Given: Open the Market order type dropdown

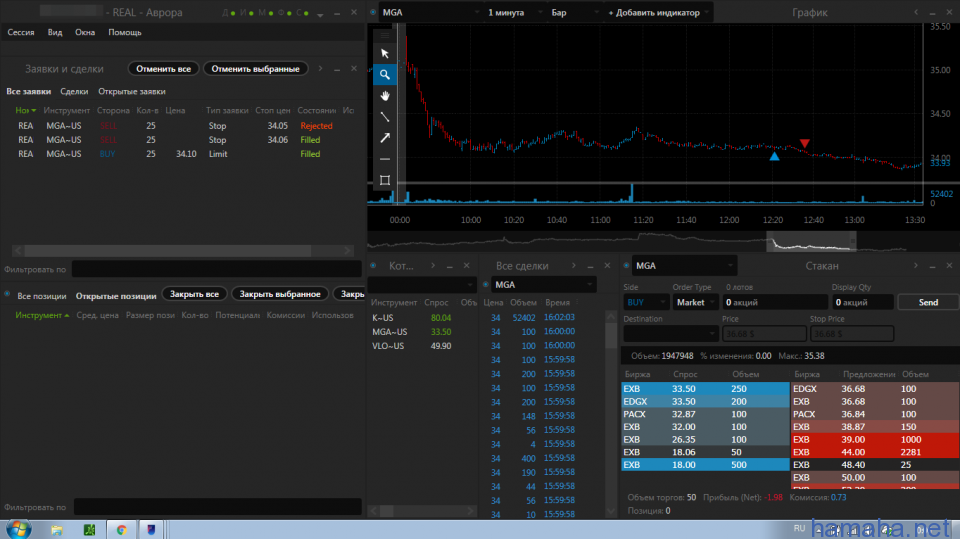Looking at the screenshot, I should click(695, 302).
